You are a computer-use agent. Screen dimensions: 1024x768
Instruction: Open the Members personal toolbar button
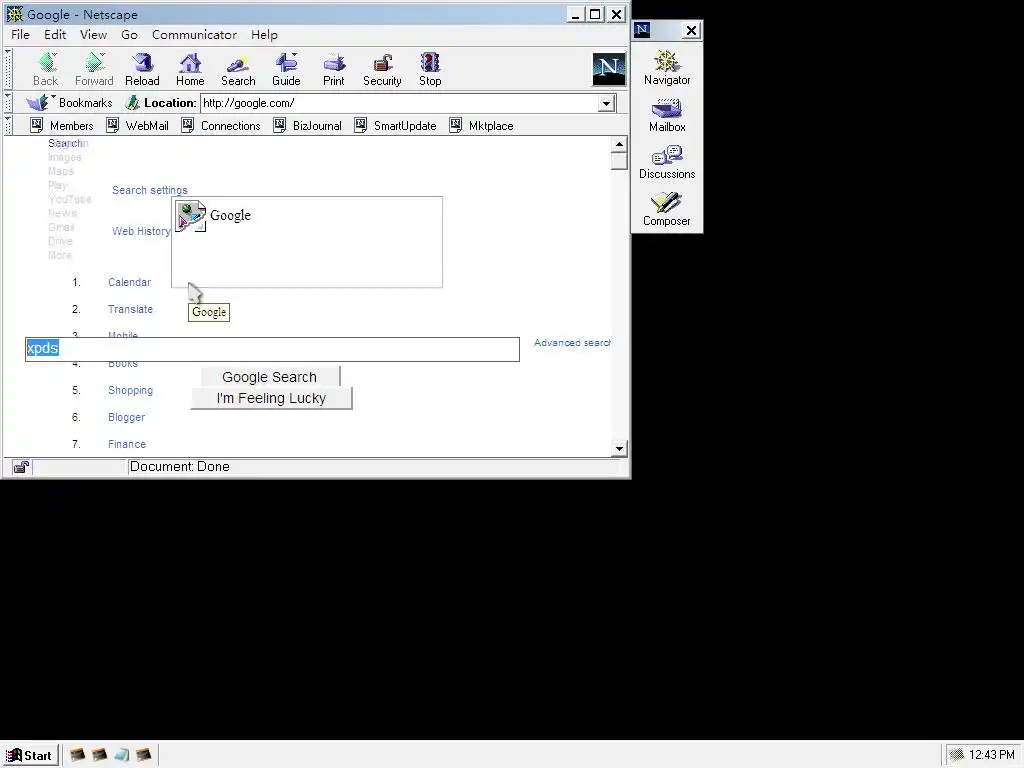(x=62, y=125)
